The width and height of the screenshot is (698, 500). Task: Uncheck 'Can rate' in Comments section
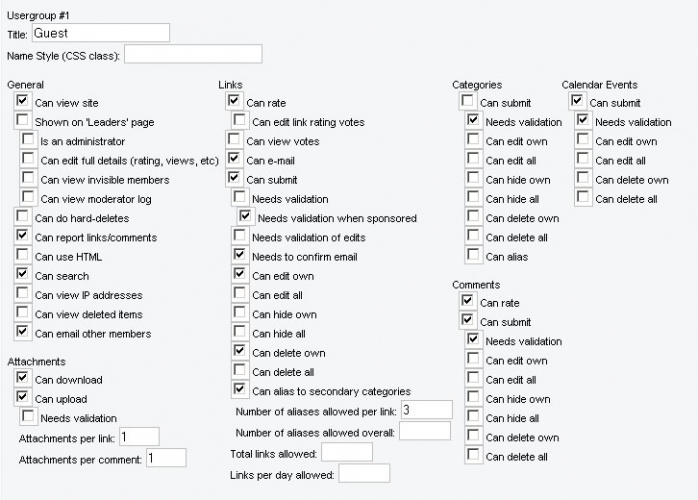coord(467,302)
